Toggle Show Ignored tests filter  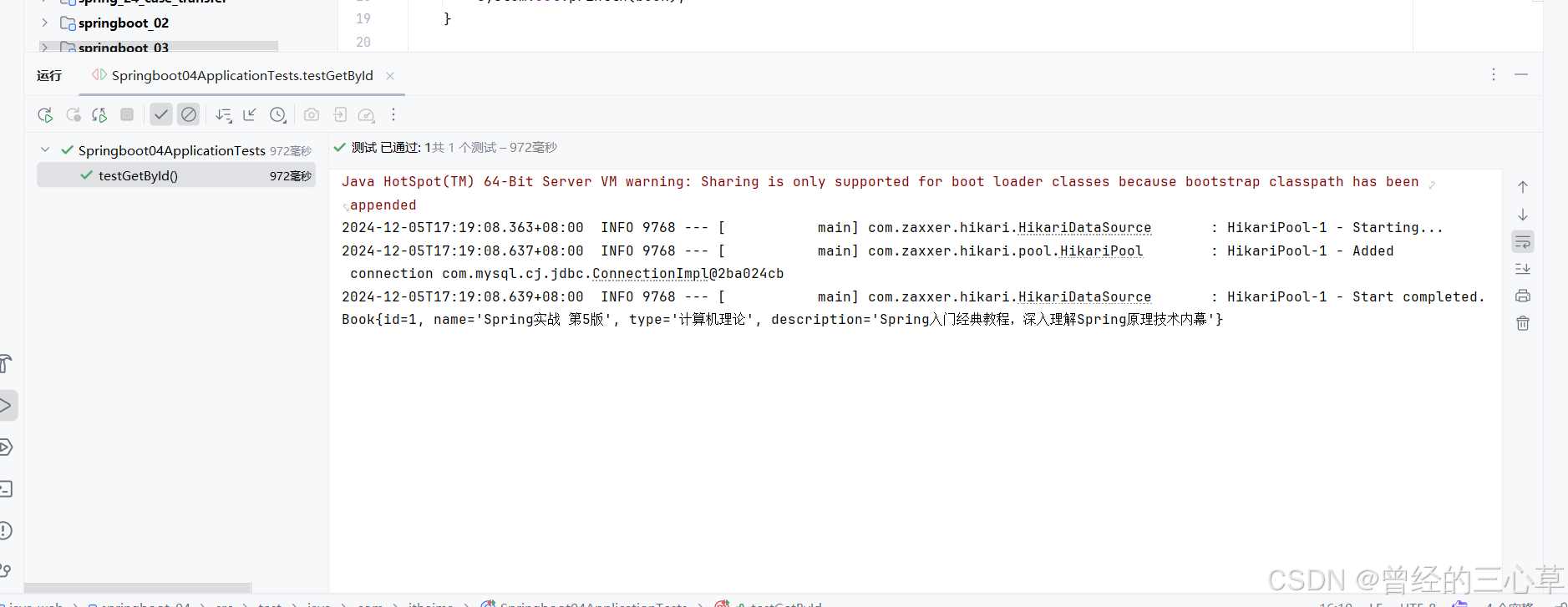point(189,114)
